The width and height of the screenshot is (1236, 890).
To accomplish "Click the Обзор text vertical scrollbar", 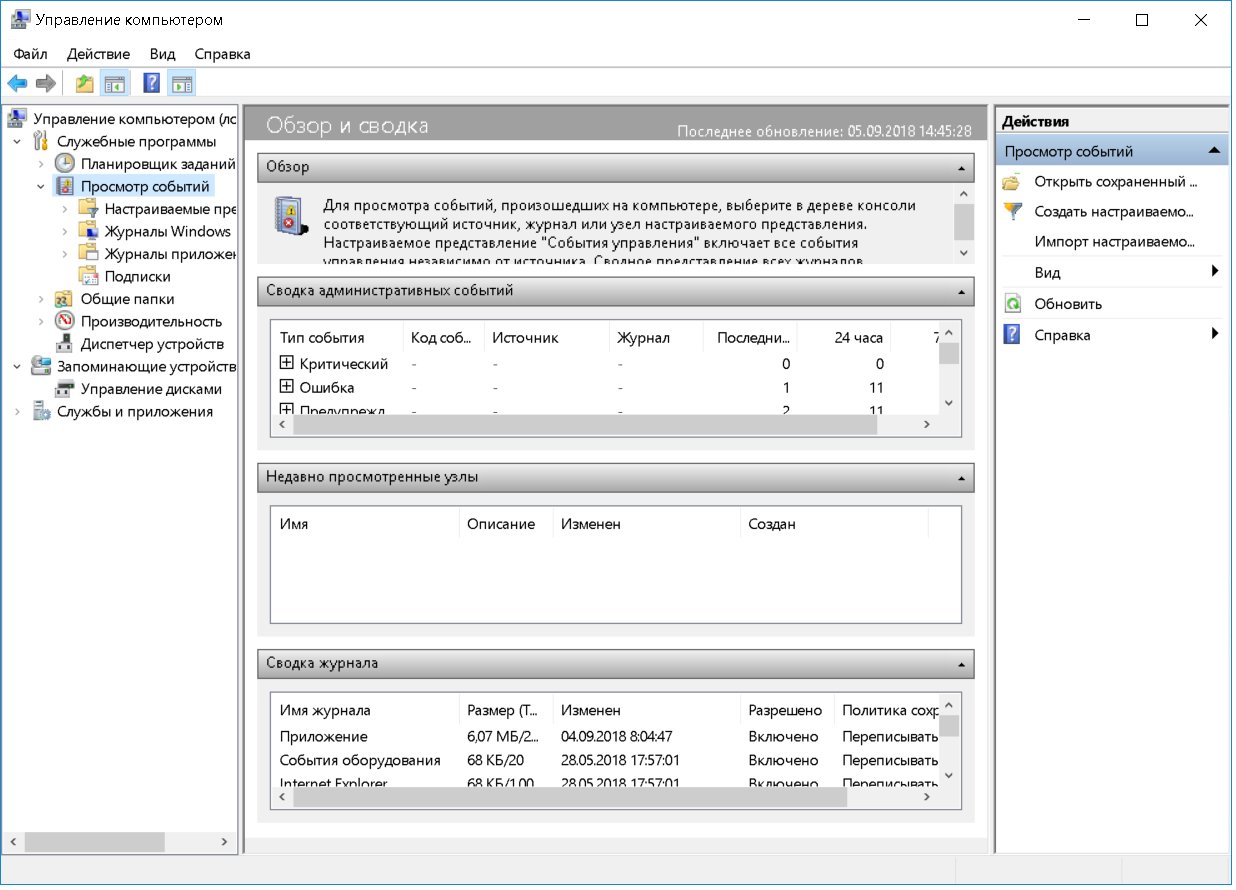I will click(x=963, y=224).
